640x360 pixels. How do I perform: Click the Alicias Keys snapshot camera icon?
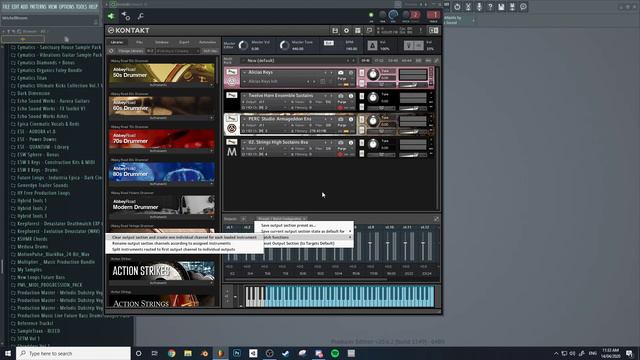coord(341,73)
